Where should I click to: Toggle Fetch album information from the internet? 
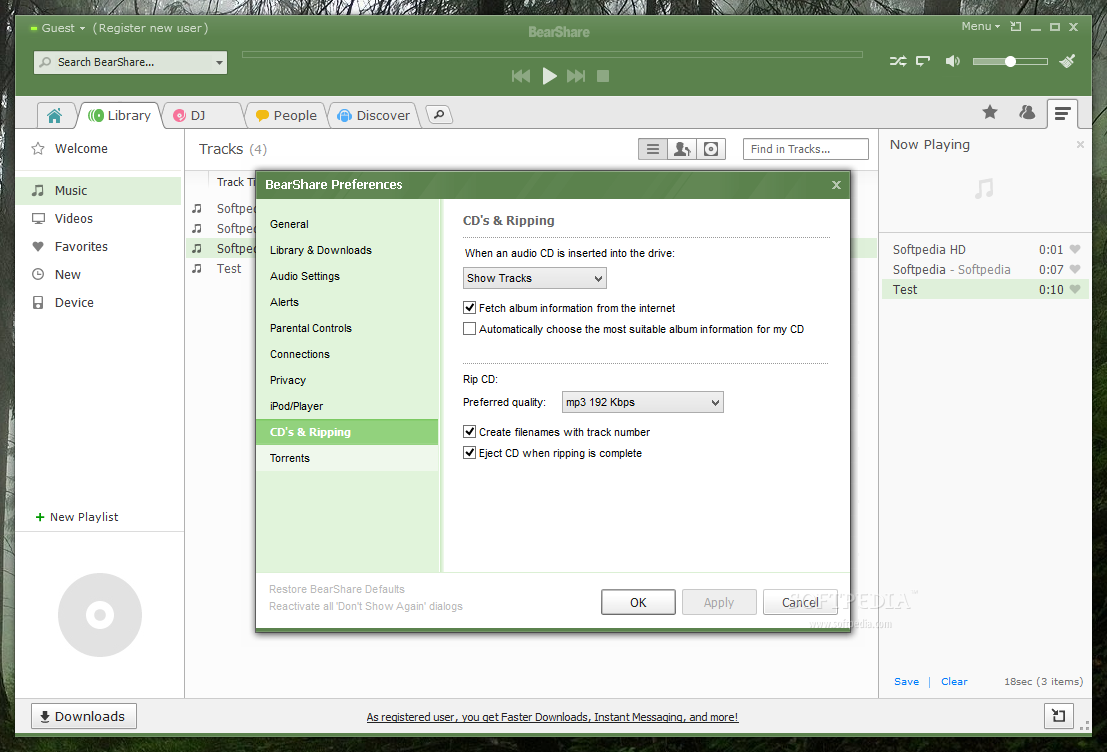(469, 308)
